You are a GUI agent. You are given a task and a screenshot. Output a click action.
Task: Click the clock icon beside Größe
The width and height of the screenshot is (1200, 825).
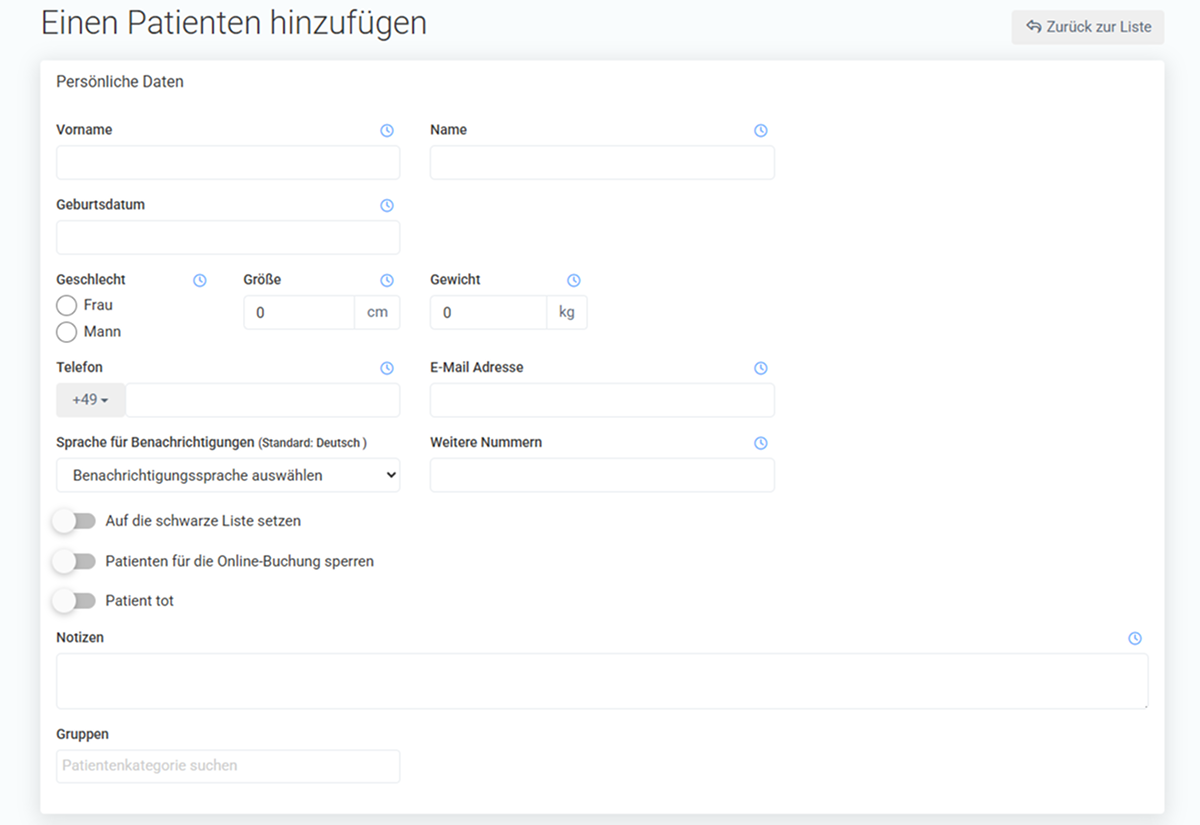click(387, 281)
